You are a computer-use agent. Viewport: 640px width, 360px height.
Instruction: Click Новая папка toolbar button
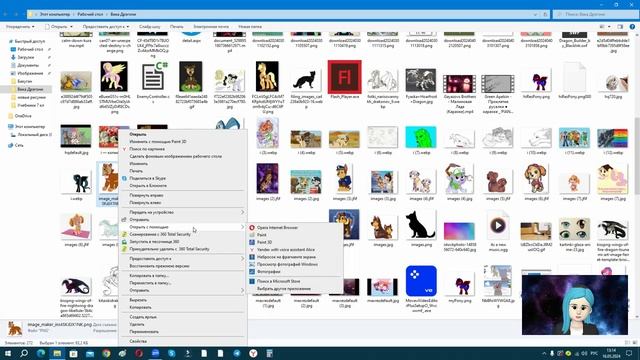(250, 27)
